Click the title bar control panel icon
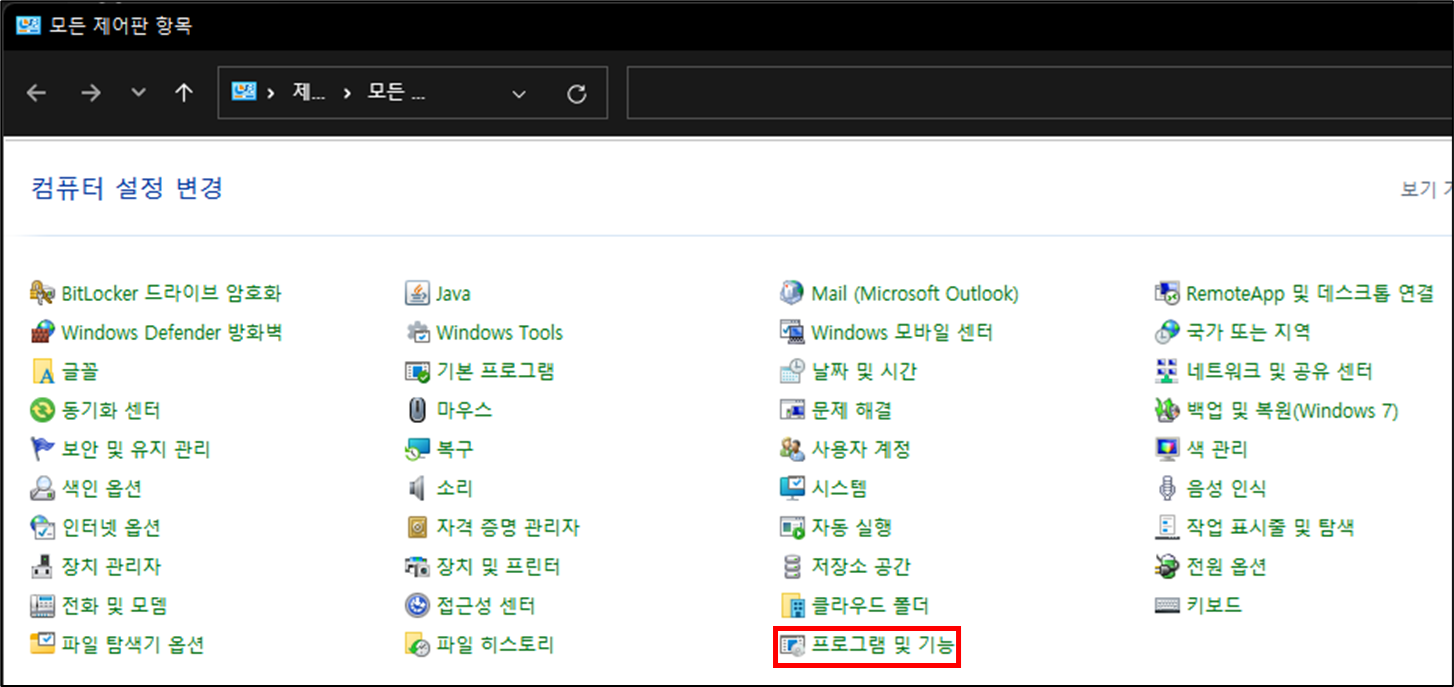 [28, 25]
